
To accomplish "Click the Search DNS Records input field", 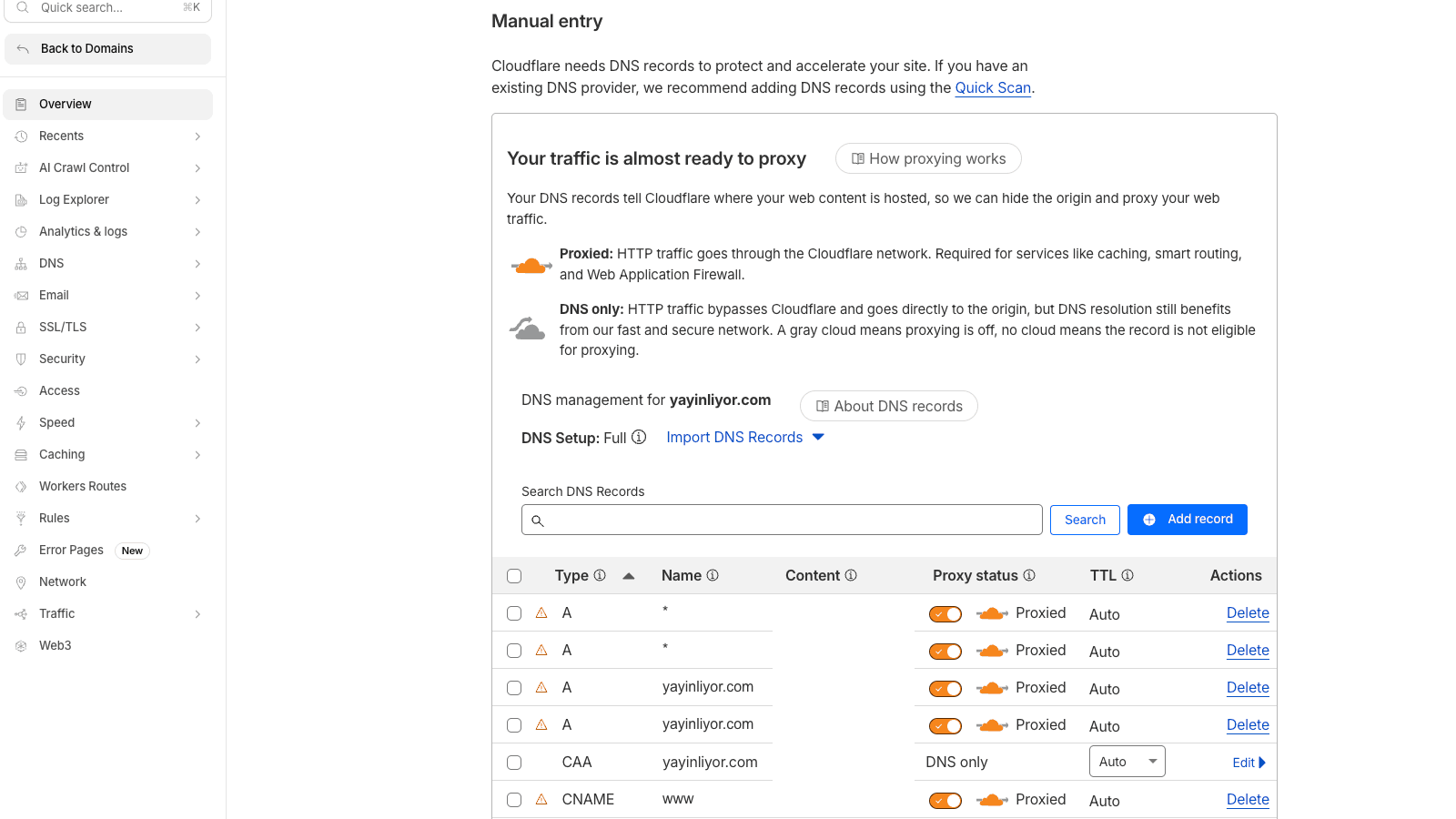I will pyautogui.click(x=783, y=520).
